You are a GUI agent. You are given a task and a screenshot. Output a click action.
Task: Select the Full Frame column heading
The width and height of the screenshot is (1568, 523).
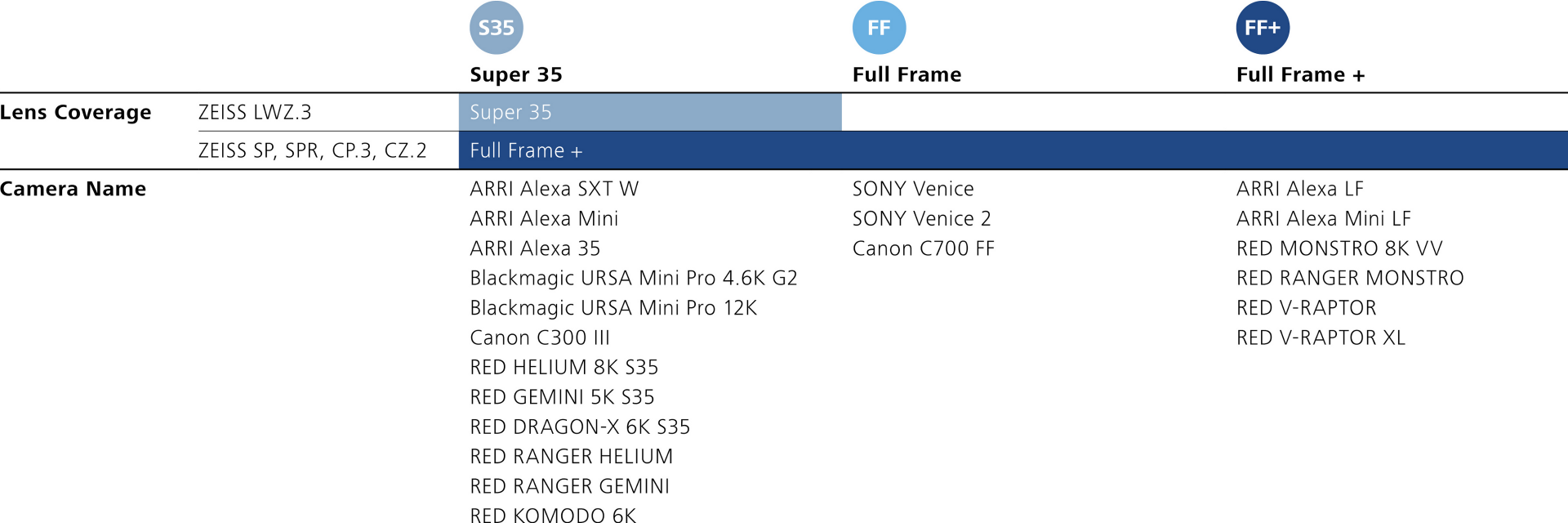coord(906,74)
